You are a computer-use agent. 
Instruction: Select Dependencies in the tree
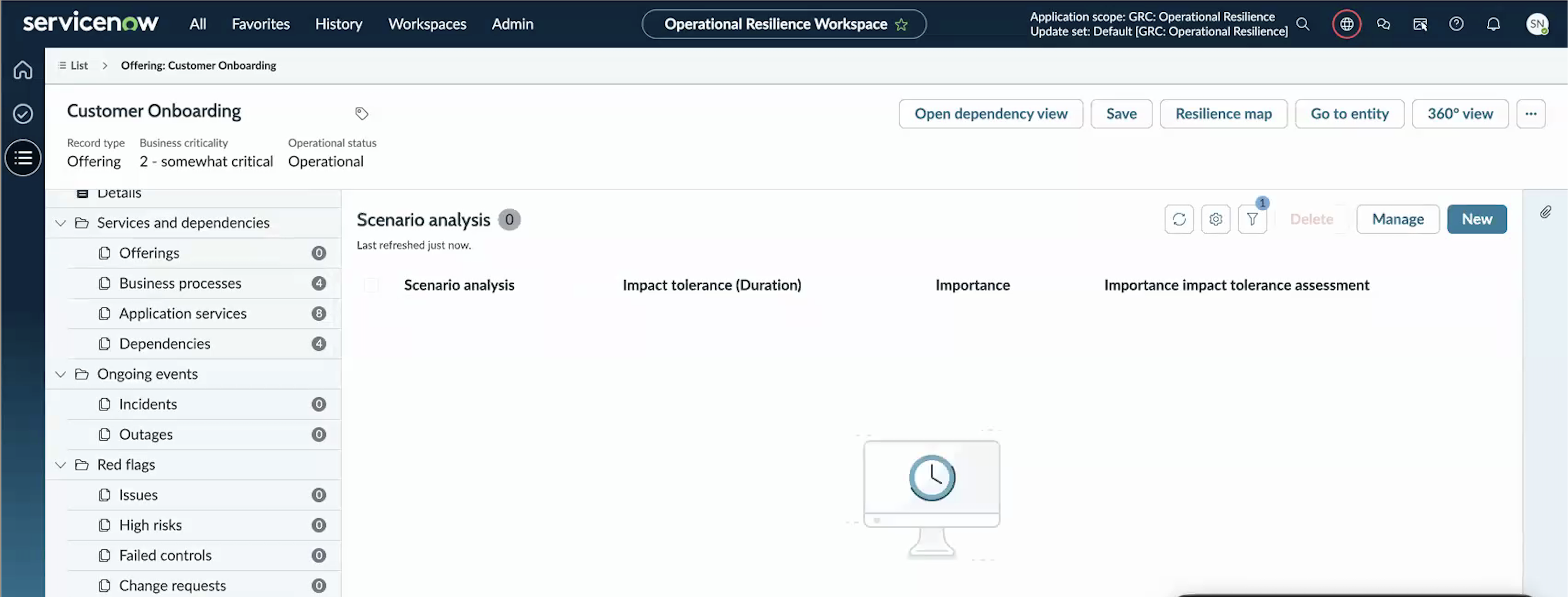[x=204, y=344]
